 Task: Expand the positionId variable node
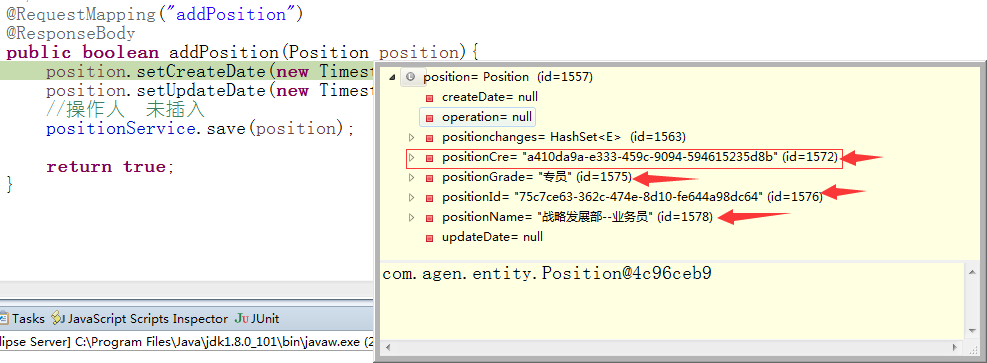tap(411, 198)
